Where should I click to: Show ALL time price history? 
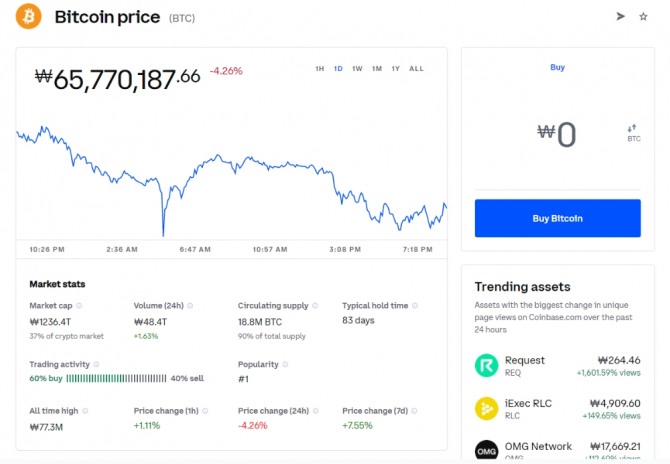pos(416,69)
